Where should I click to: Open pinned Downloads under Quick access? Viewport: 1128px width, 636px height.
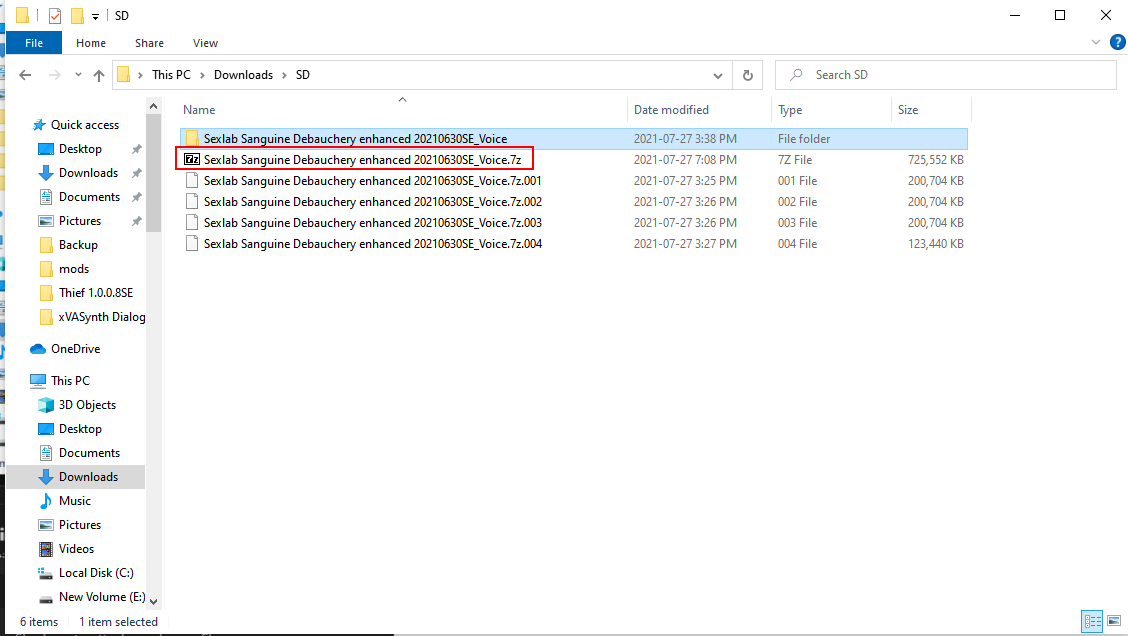(88, 173)
